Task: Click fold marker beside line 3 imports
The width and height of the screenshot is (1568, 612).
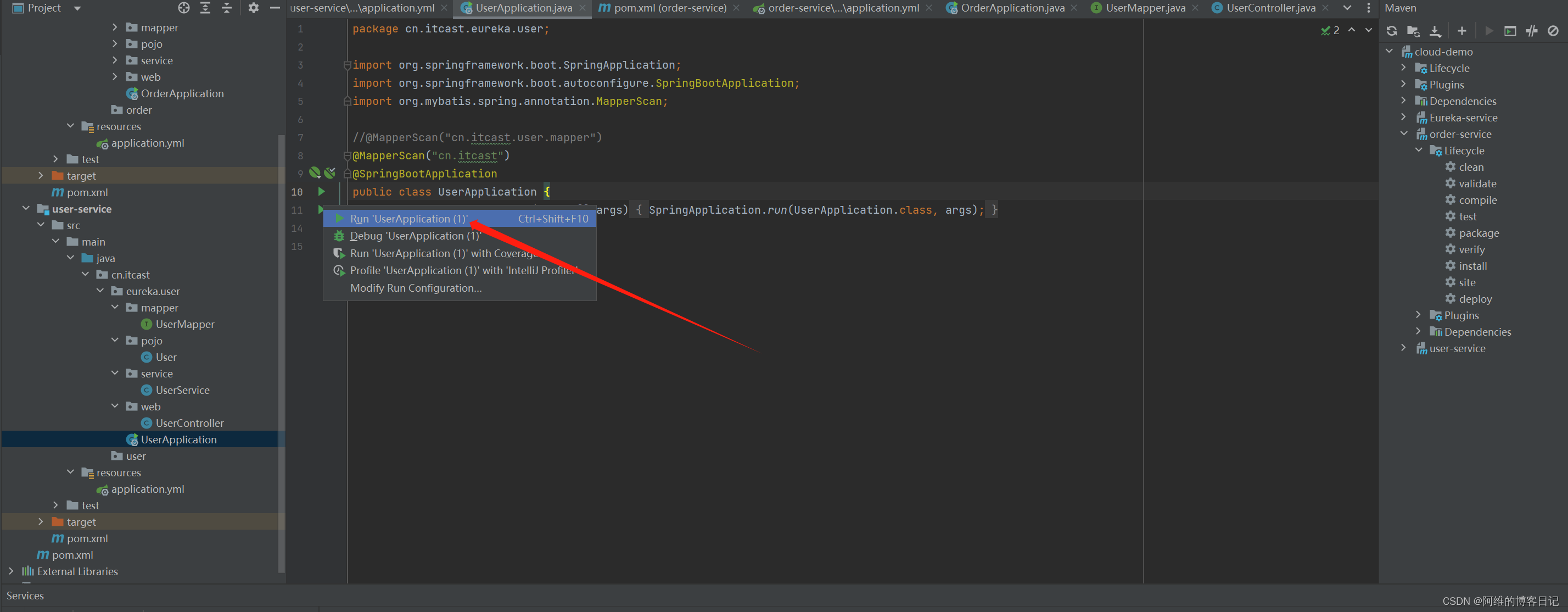Action: (347, 64)
